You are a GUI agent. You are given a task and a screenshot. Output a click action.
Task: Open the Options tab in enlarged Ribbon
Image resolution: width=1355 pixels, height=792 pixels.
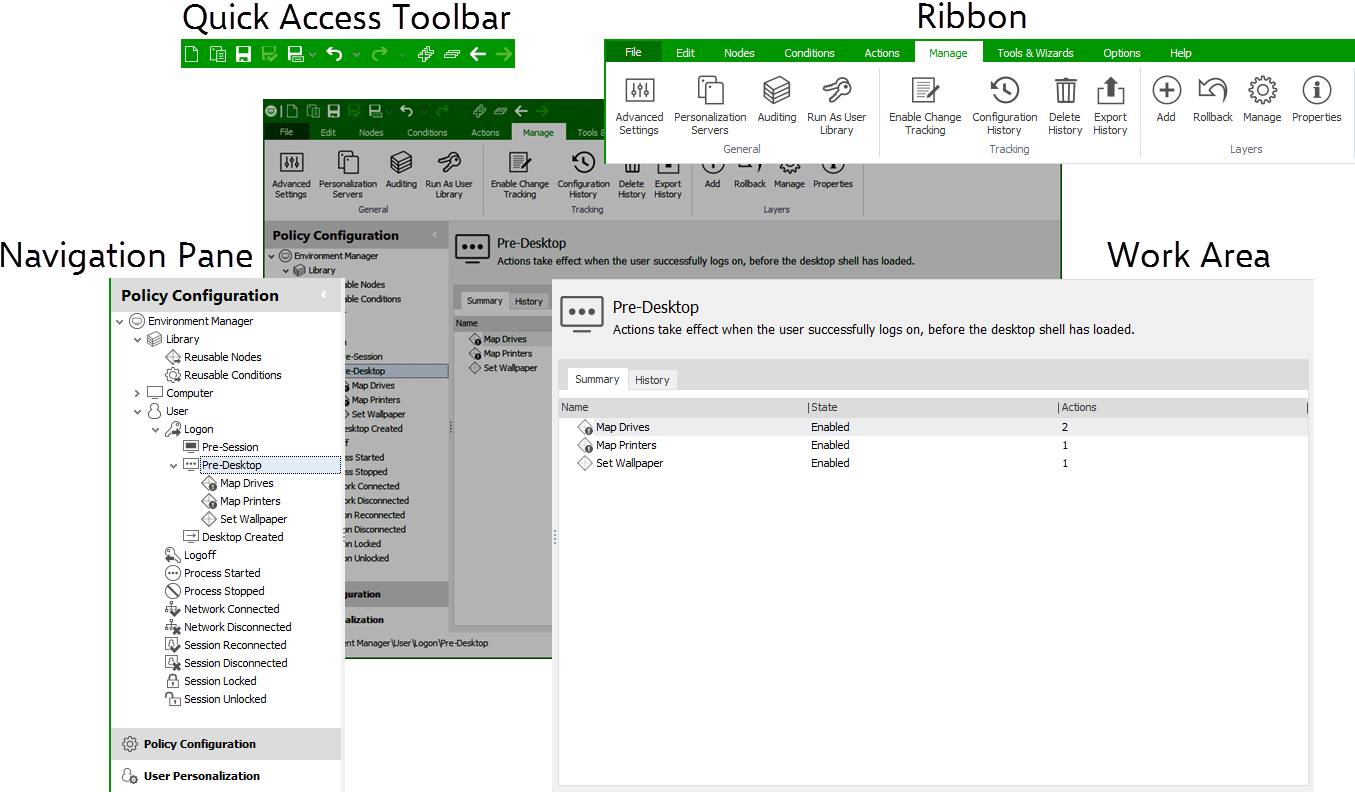click(1122, 53)
